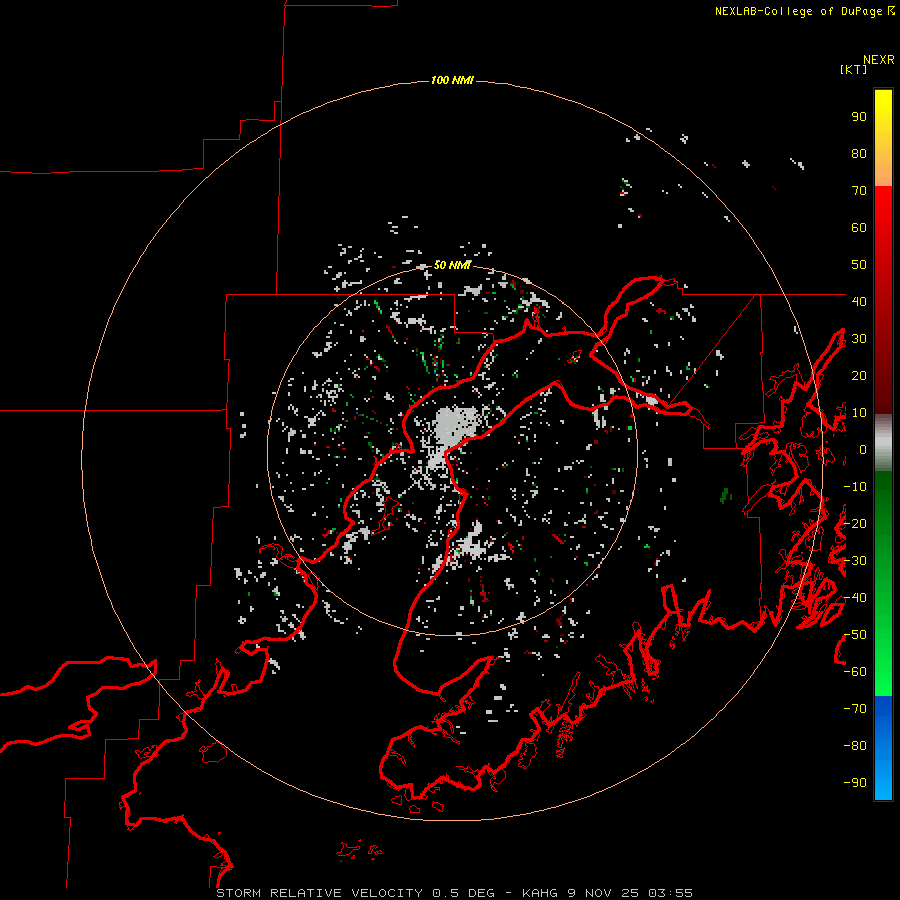
Task: Select the 50 value on the velocity scale
Action: [859, 265]
